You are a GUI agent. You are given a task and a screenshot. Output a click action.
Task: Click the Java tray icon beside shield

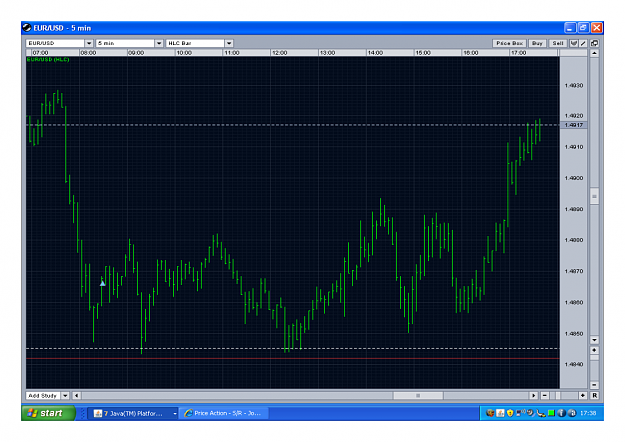pos(500,413)
